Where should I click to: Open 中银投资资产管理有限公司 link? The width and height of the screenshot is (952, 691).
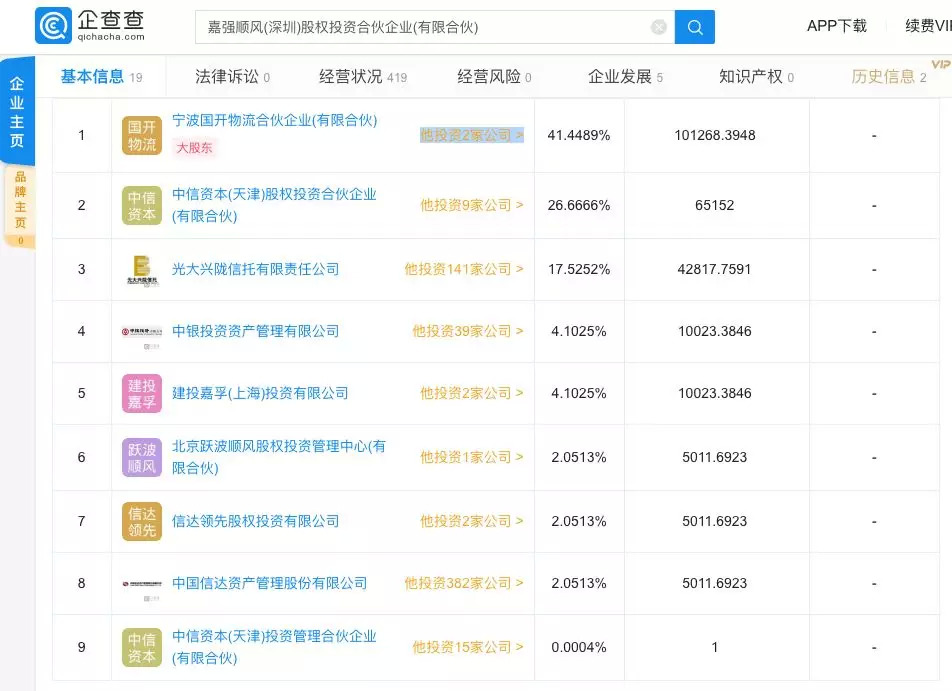click(x=255, y=331)
